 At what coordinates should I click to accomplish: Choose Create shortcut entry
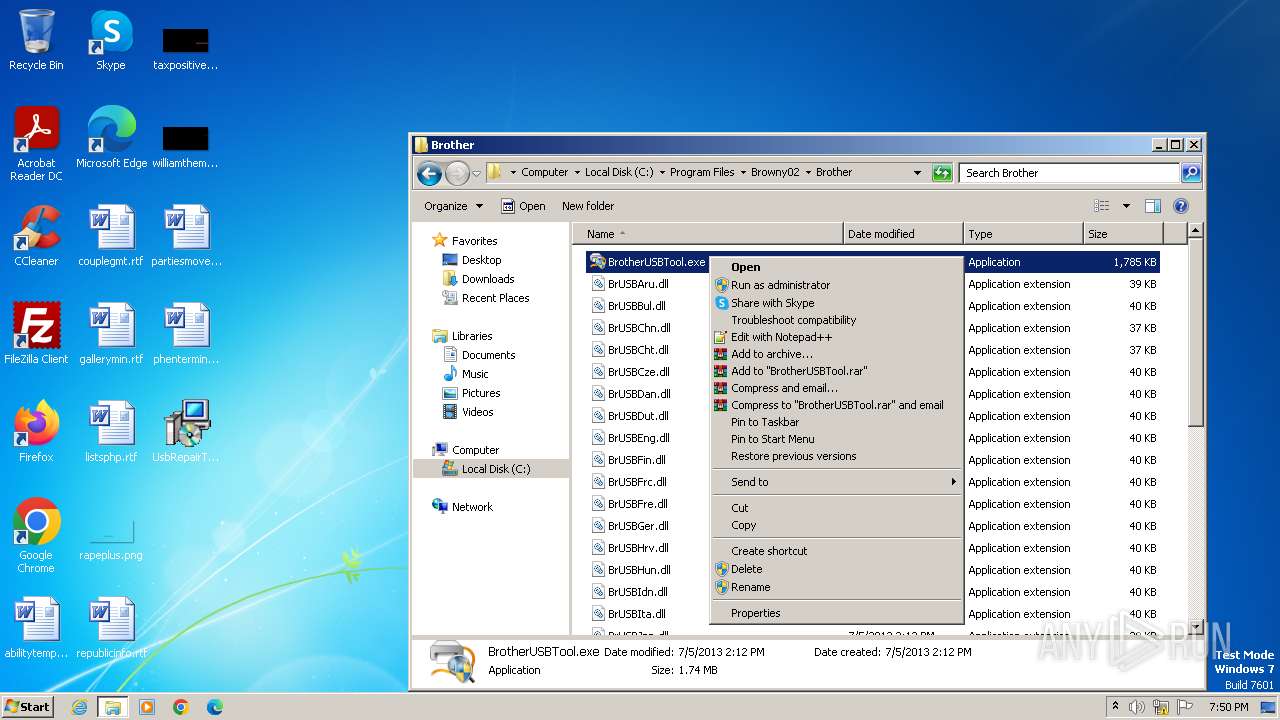(x=837, y=551)
